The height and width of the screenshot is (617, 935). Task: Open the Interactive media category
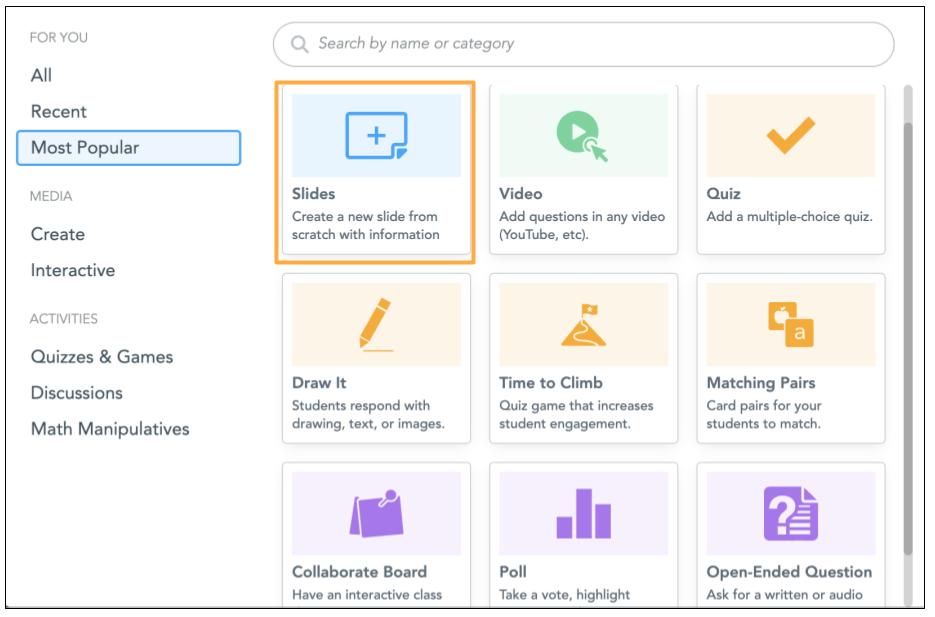click(x=73, y=270)
